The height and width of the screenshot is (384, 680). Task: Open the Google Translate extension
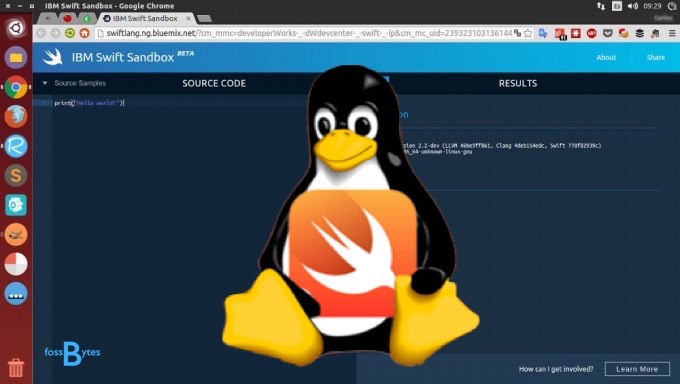click(x=543, y=33)
